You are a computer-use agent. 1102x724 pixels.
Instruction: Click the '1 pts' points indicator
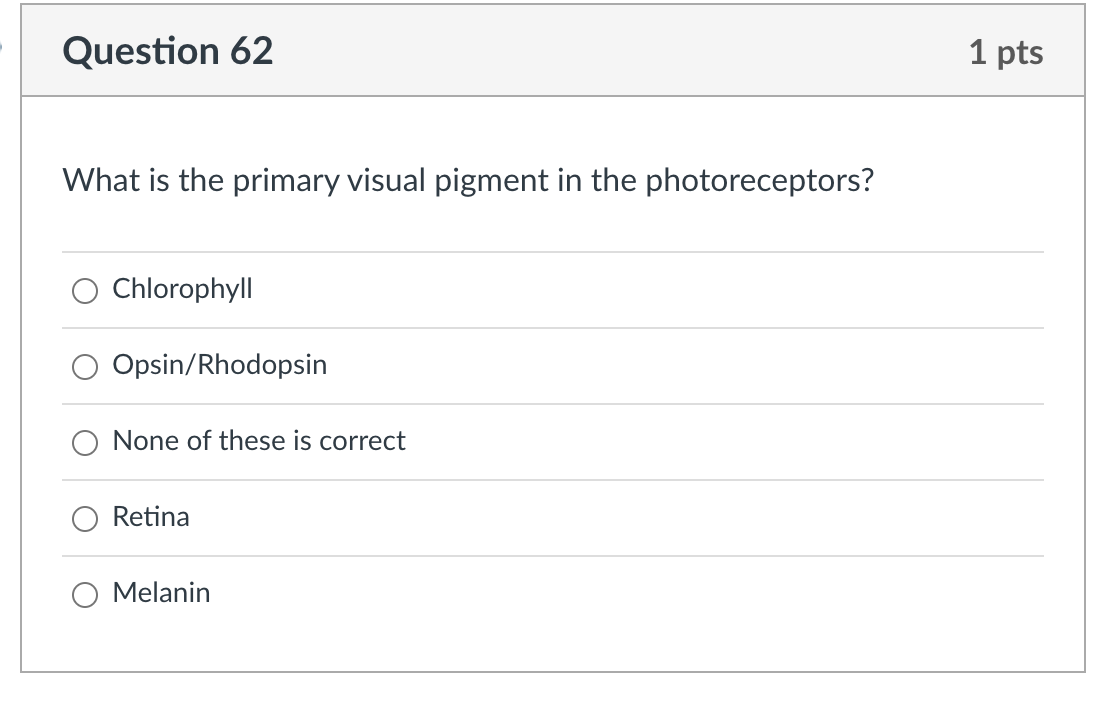tap(1005, 52)
